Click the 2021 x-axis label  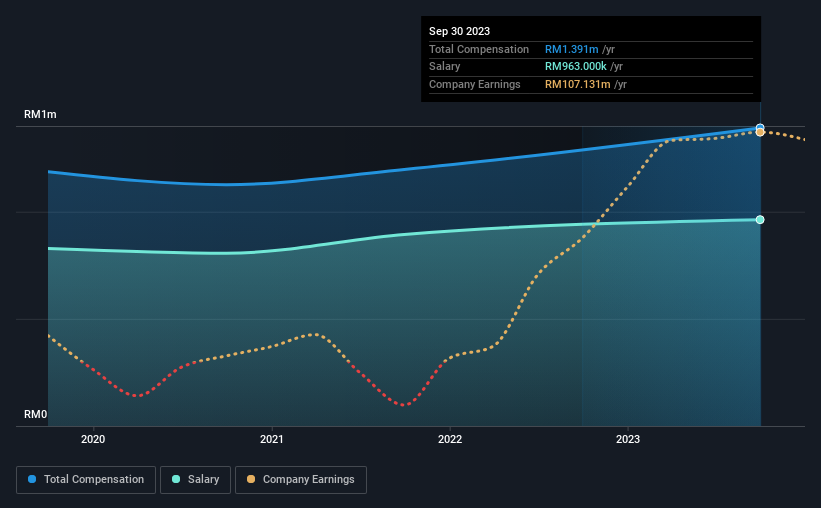272,439
